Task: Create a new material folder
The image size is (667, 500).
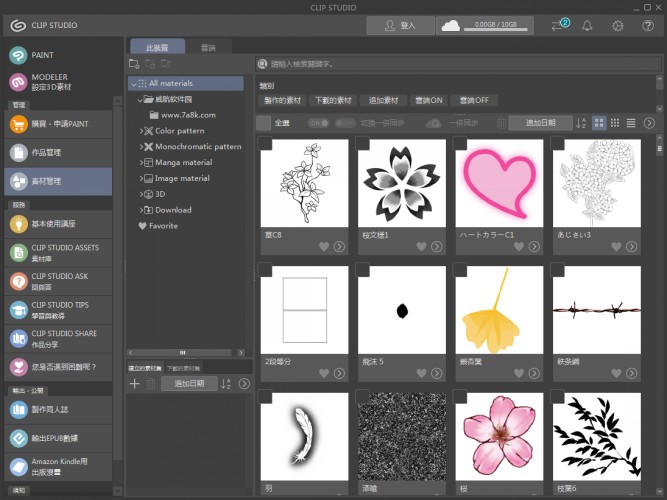Action: tap(134, 64)
